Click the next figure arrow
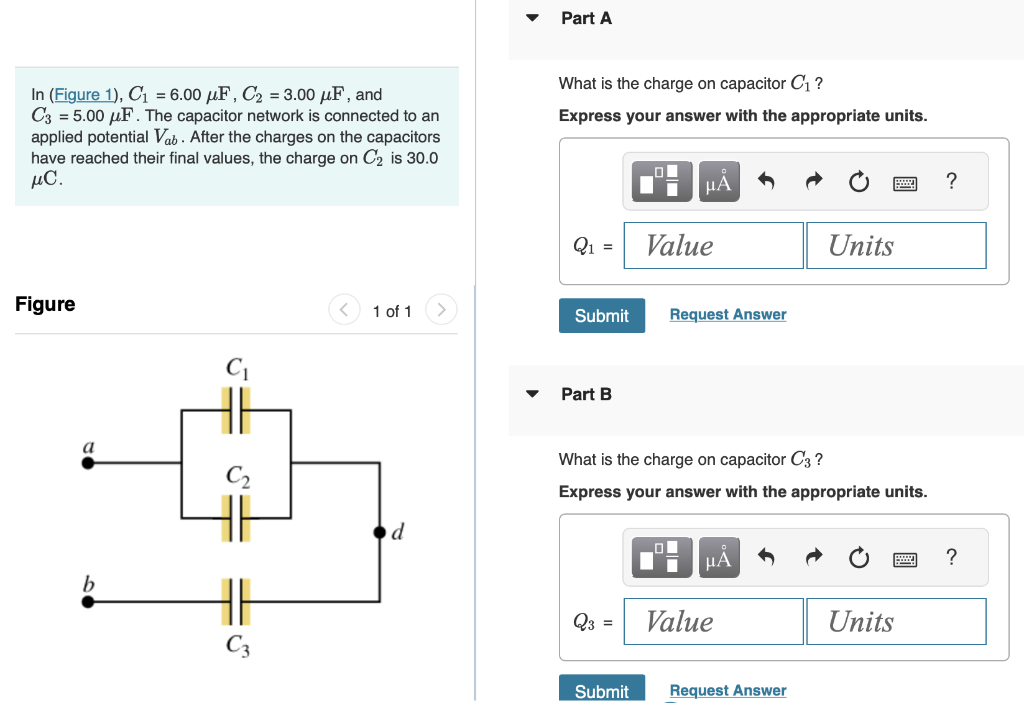 pyautogui.click(x=441, y=310)
